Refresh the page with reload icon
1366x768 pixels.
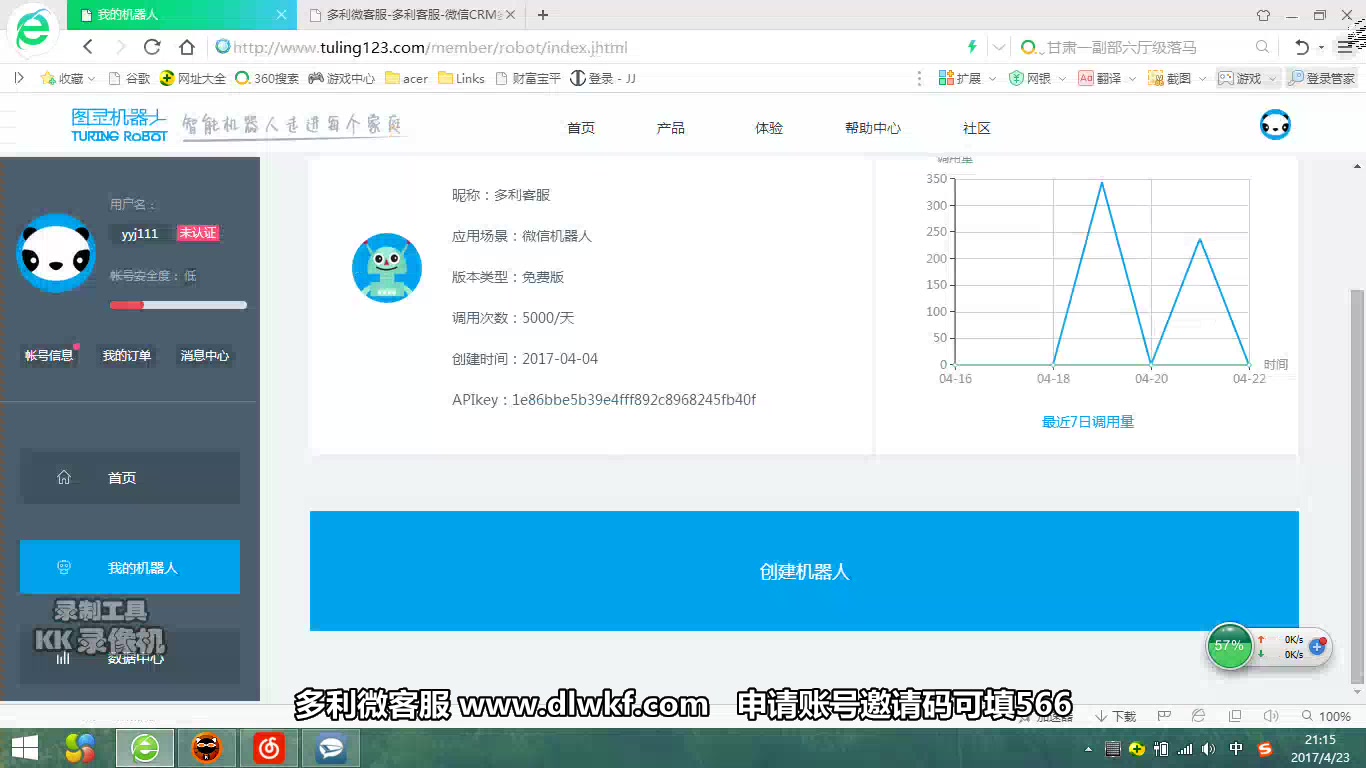coord(151,47)
